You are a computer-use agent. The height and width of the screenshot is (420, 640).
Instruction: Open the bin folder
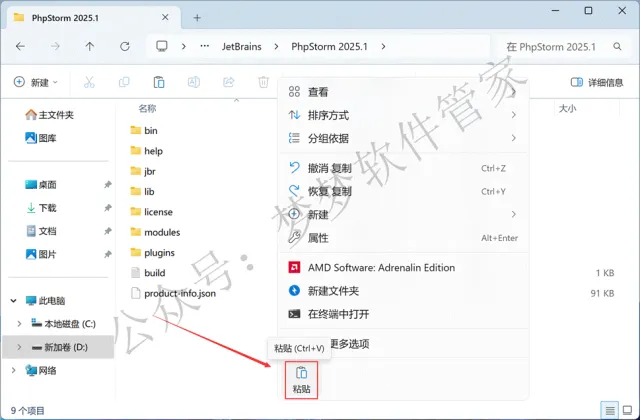tap(144, 131)
